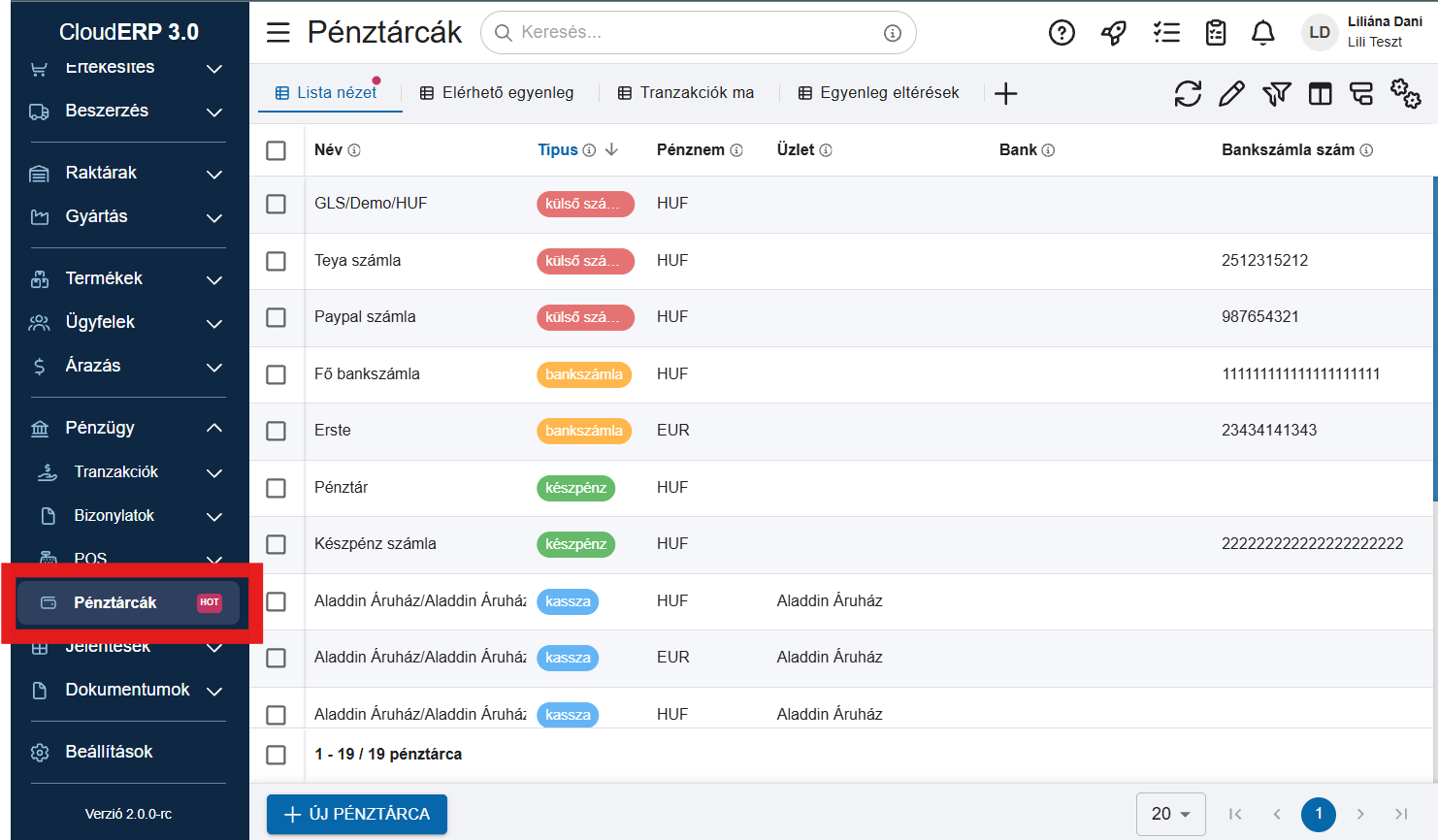Image resolution: width=1438 pixels, height=840 pixels.
Task: Open the filter funnel icon
Action: point(1276,94)
